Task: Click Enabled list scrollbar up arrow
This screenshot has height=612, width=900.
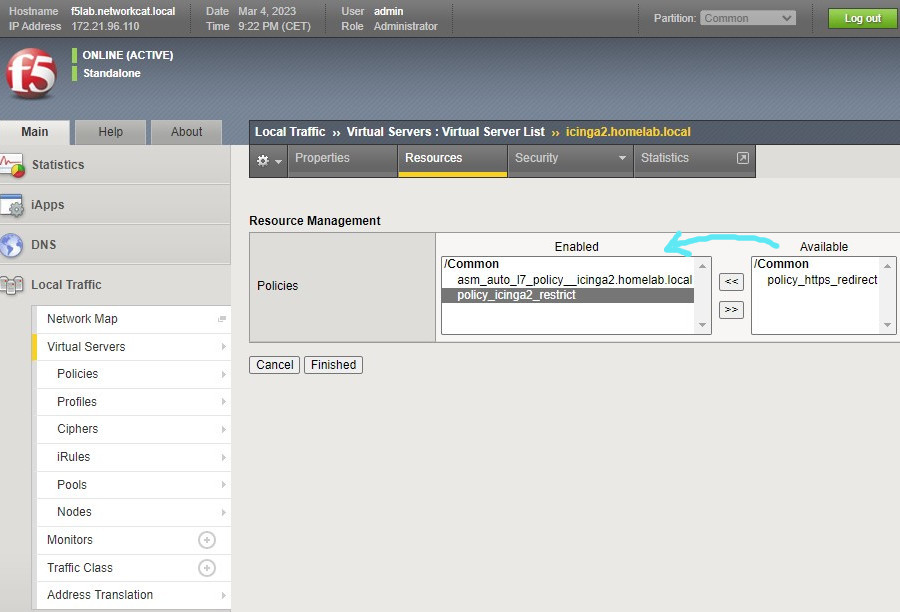Action: [x=702, y=266]
